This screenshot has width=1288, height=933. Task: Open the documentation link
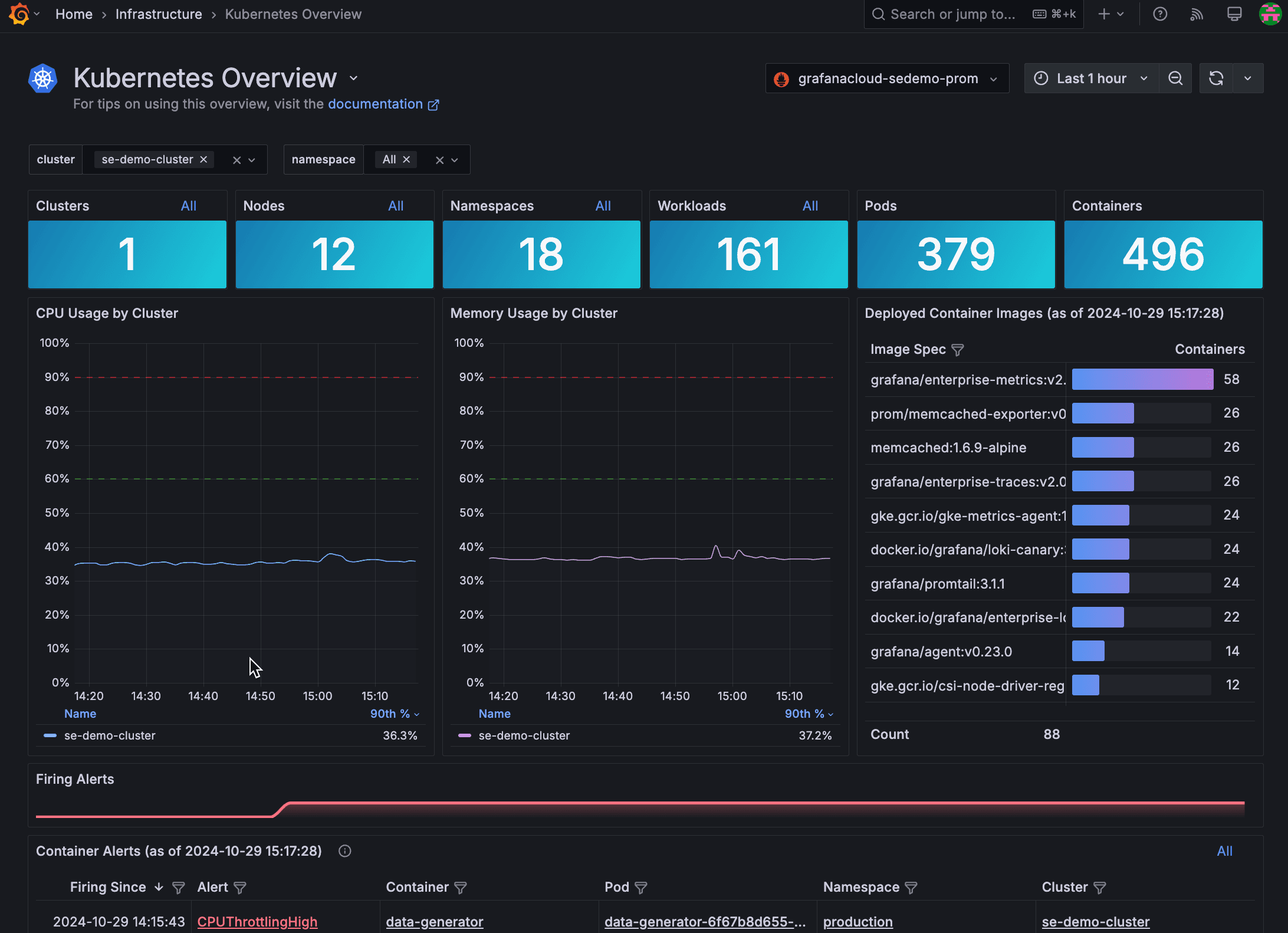376,104
